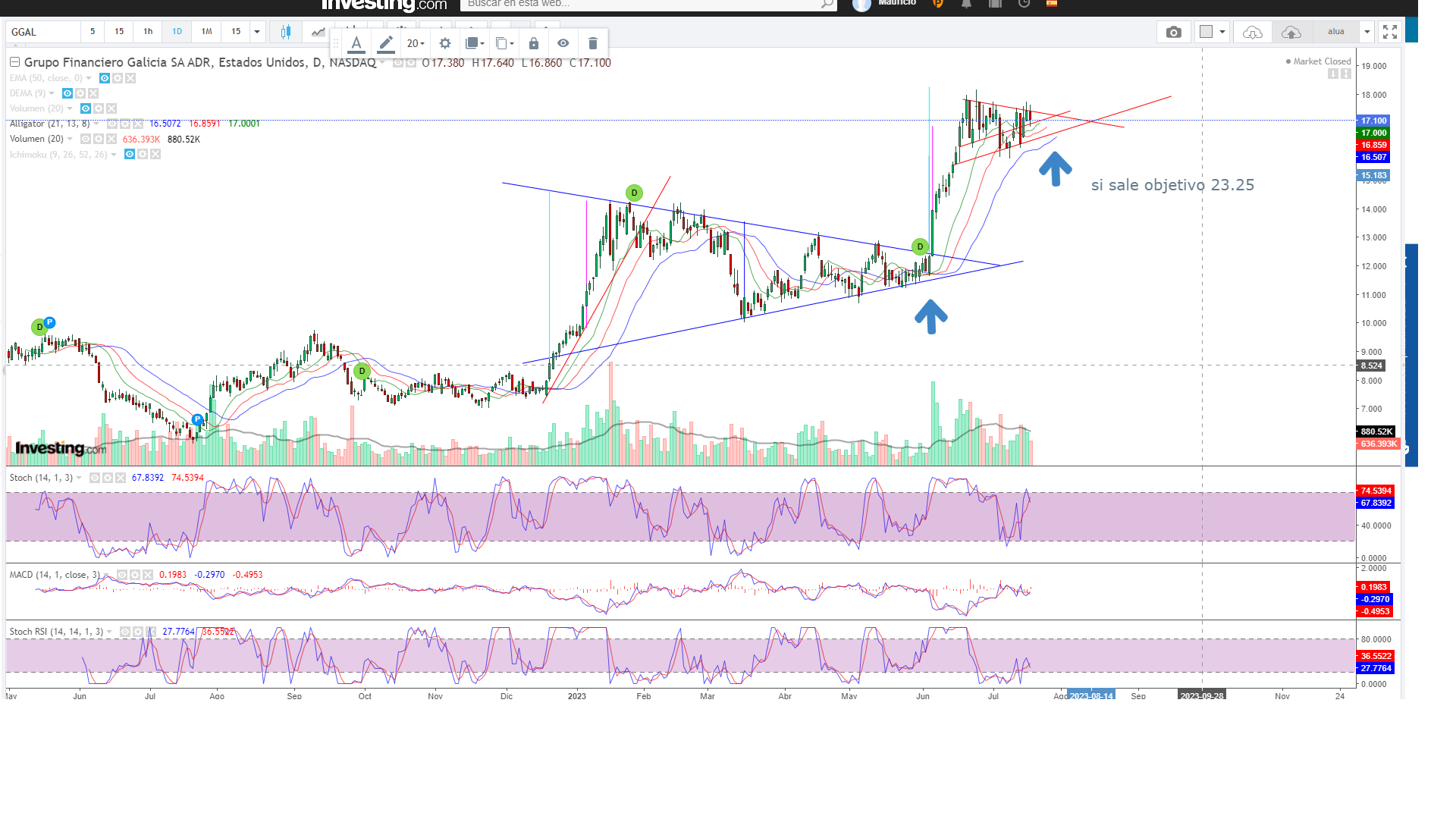Save chart layout with cloud upload icon
Viewport: 1456px width, 819px height.
pos(1291,32)
